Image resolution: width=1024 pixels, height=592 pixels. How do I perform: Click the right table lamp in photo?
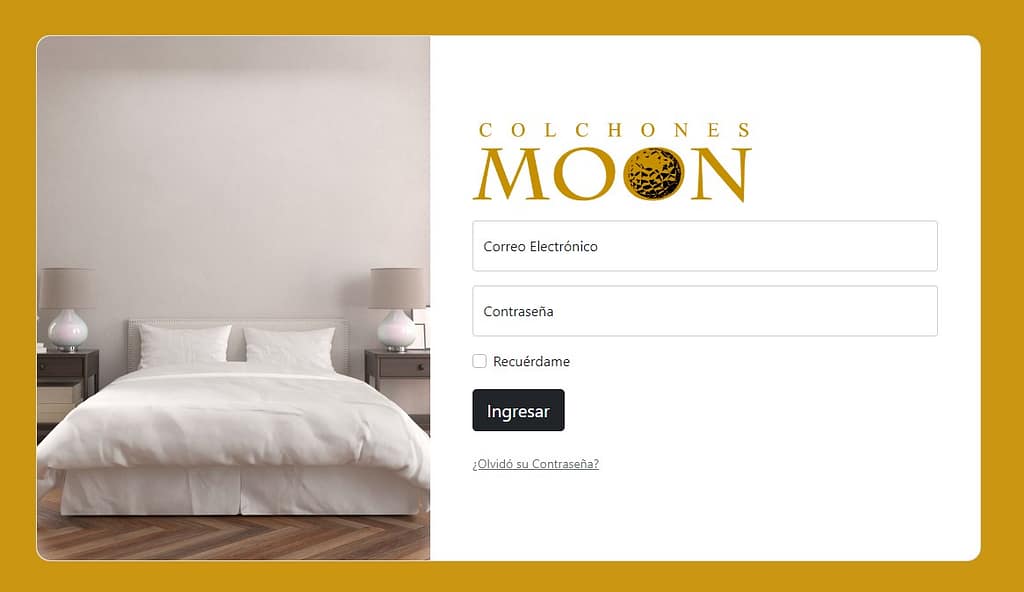pyautogui.click(x=397, y=308)
